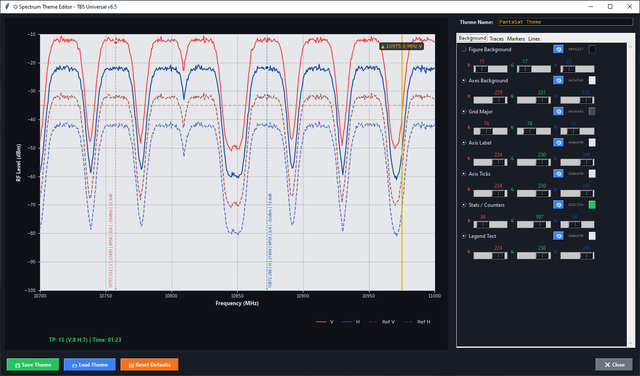Image resolution: width=640 pixels, height=376 pixels.
Task: Click the Legend Text color swatch
Action: 592,236
